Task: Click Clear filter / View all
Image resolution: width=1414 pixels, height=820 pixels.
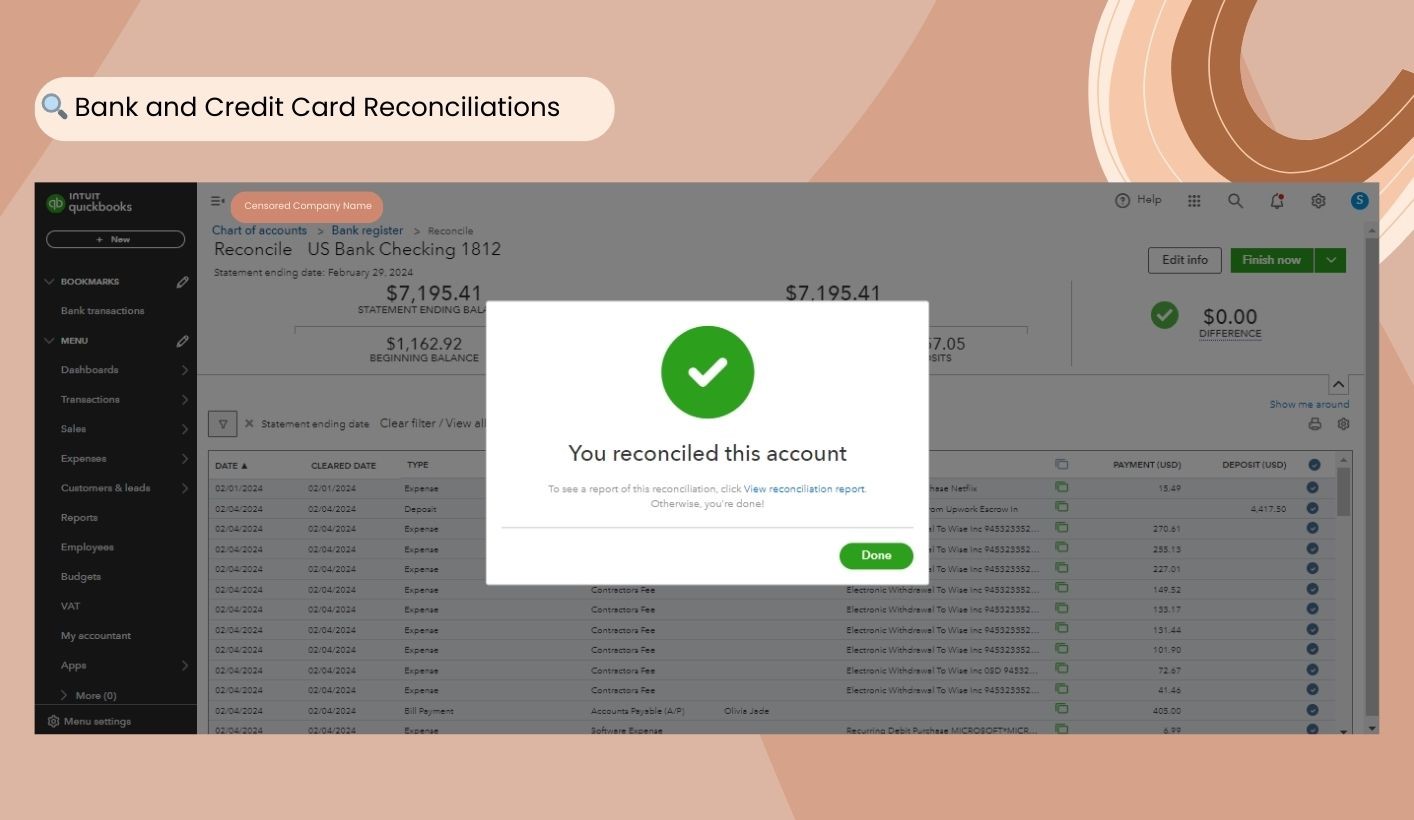Action: point(432,424)
